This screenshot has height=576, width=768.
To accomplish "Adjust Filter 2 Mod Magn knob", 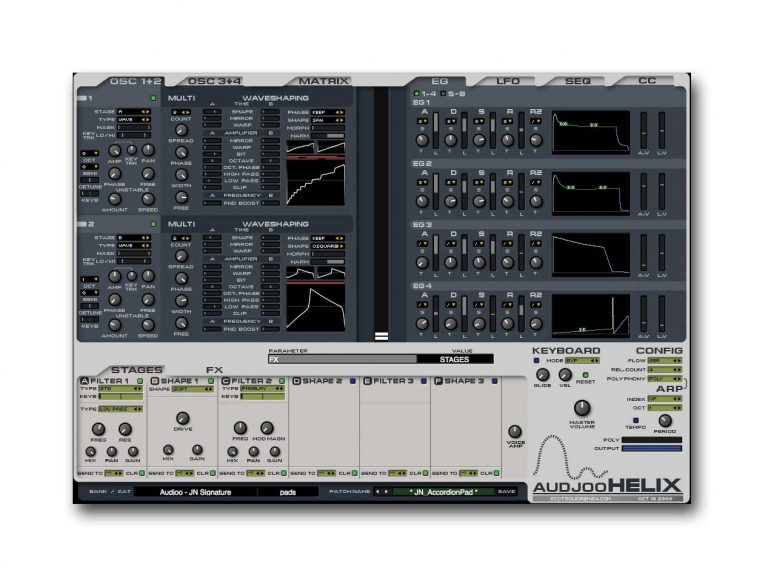I will point(267,428).
